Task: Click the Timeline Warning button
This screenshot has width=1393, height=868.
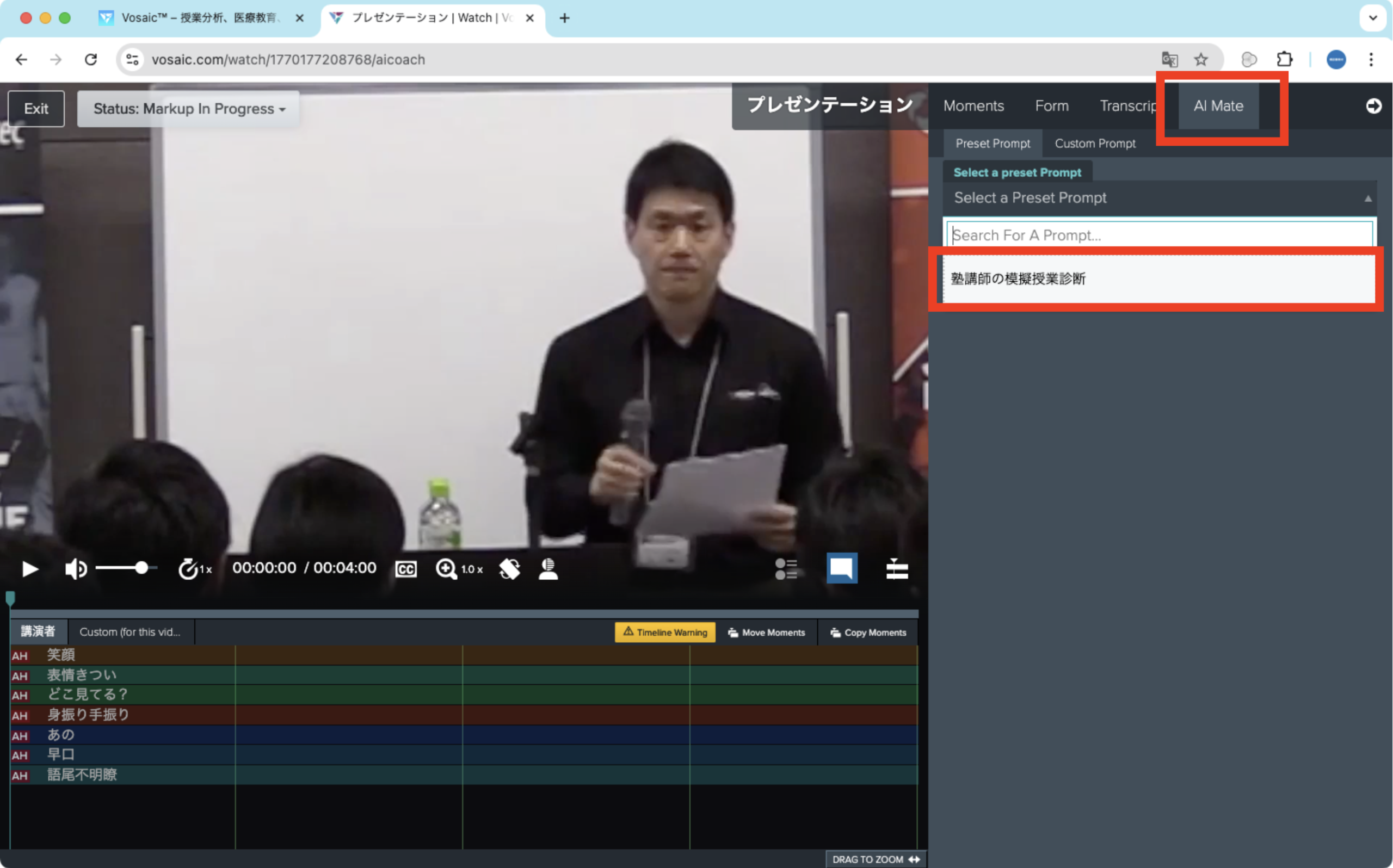Action: [664, 632]
